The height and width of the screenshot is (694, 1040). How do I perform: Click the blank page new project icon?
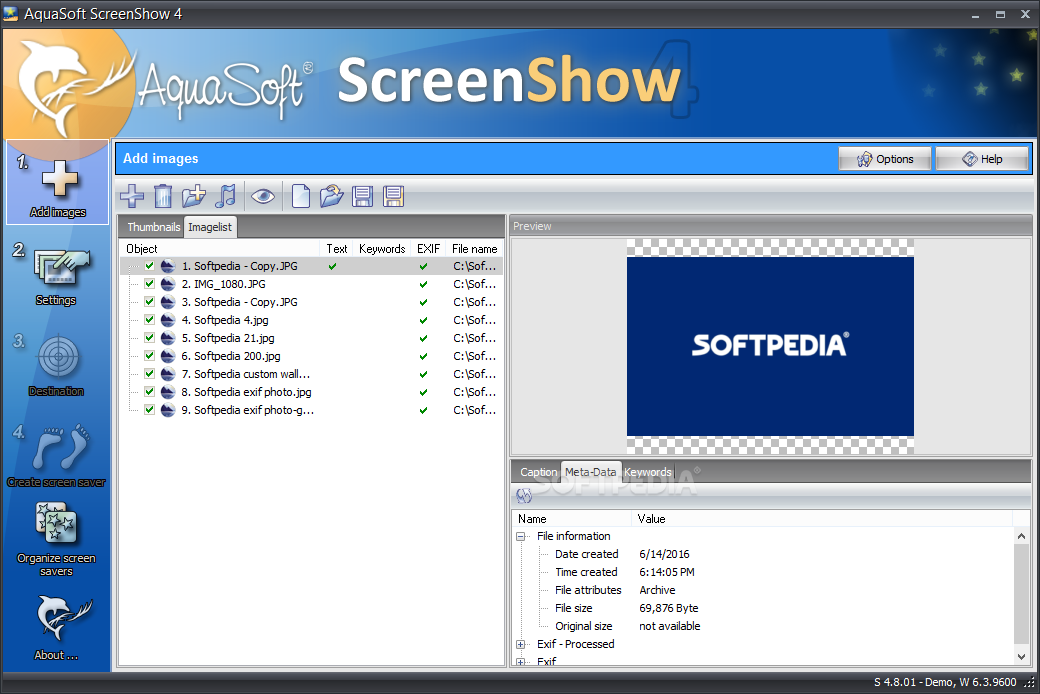(x=301, y=196)
